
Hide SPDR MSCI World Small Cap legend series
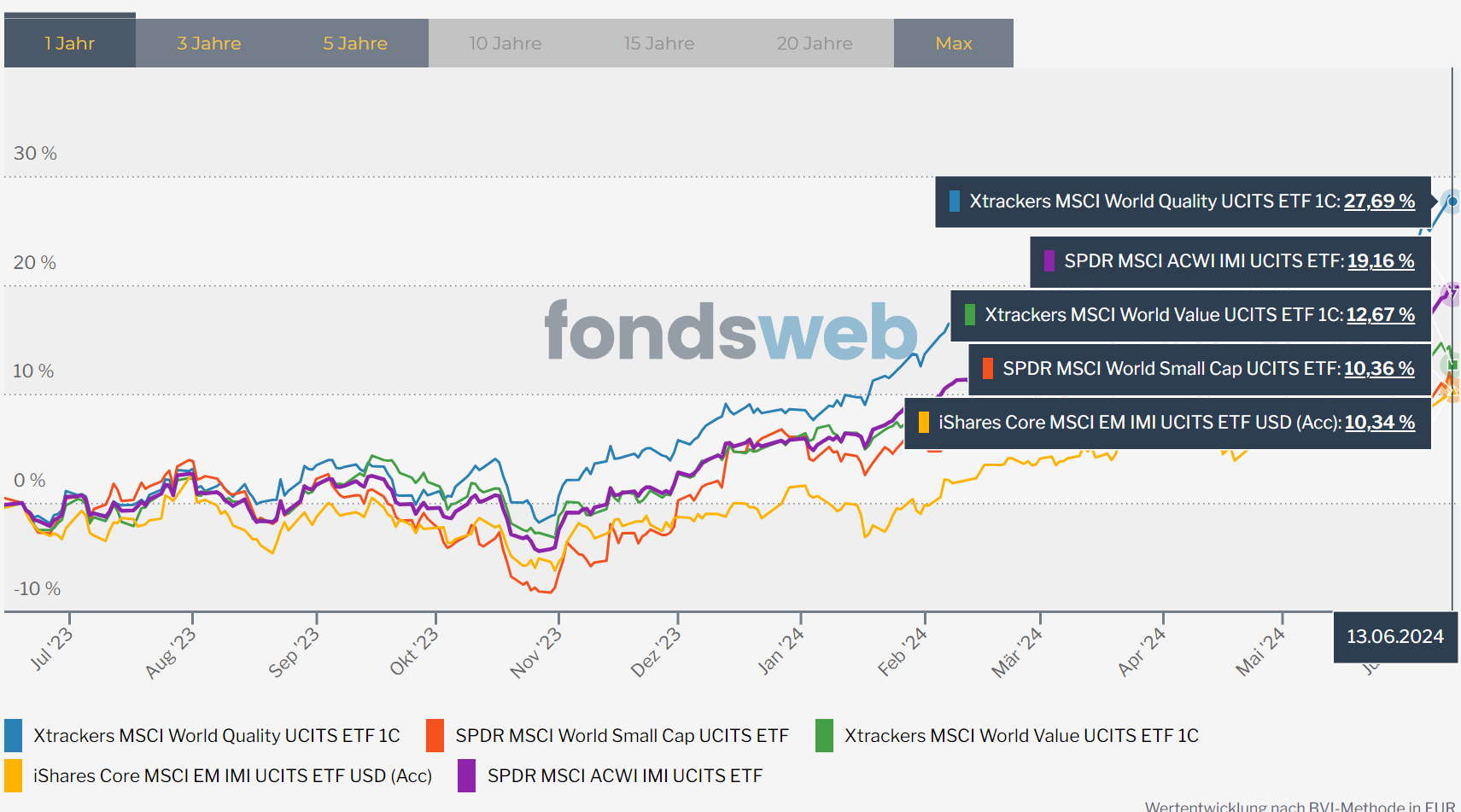click(x=622, y=735)
